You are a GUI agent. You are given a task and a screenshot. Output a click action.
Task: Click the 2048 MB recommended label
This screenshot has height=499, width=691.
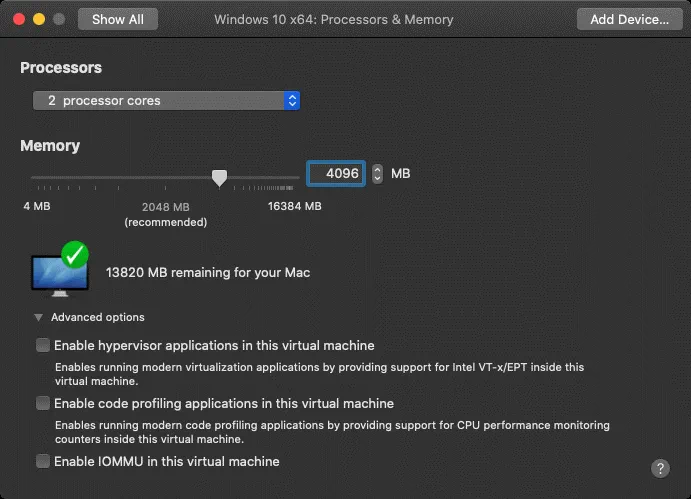point(165,208)
